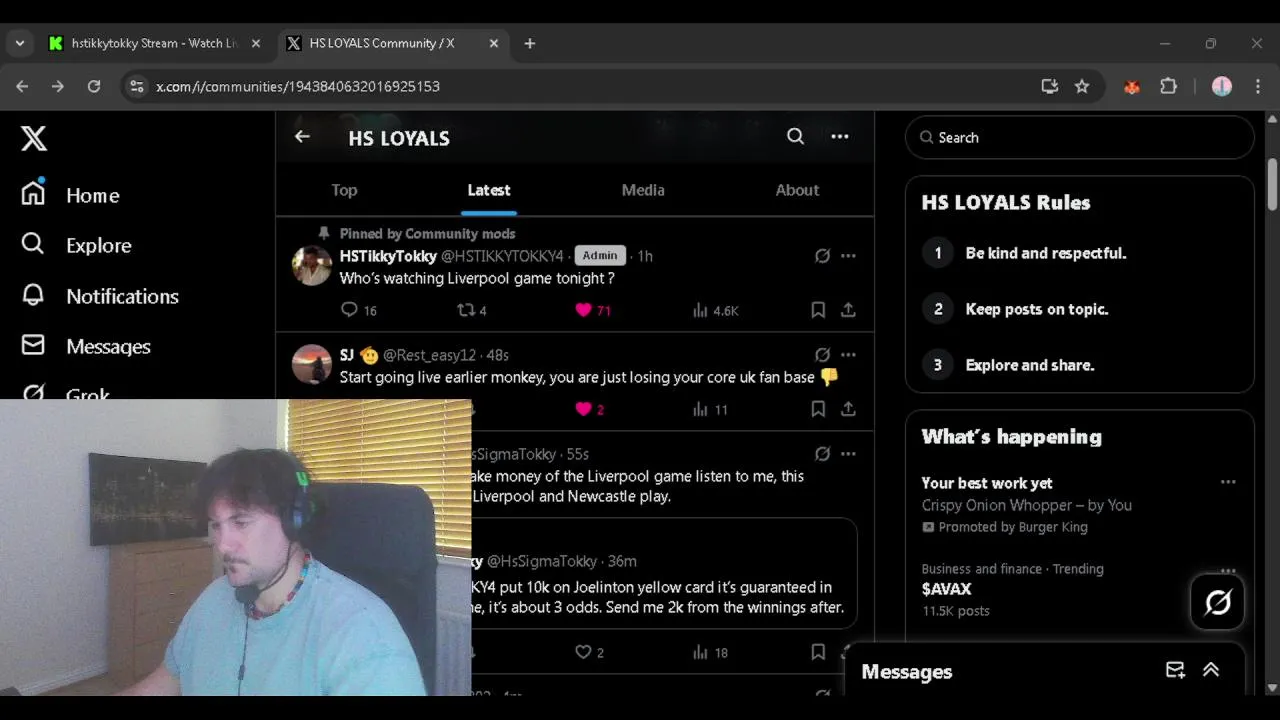Click the X logo in the sidebar
The image size is (1280, 720).
pos(34,138)
